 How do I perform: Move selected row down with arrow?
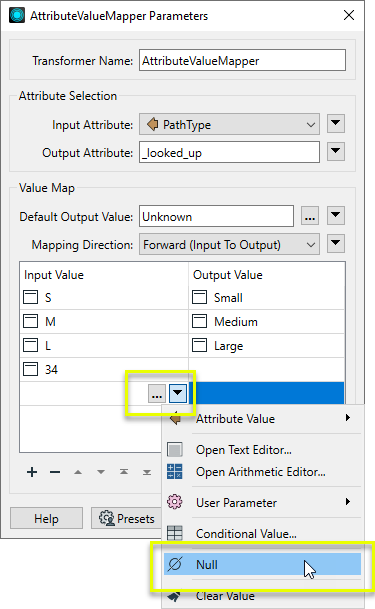101,472
